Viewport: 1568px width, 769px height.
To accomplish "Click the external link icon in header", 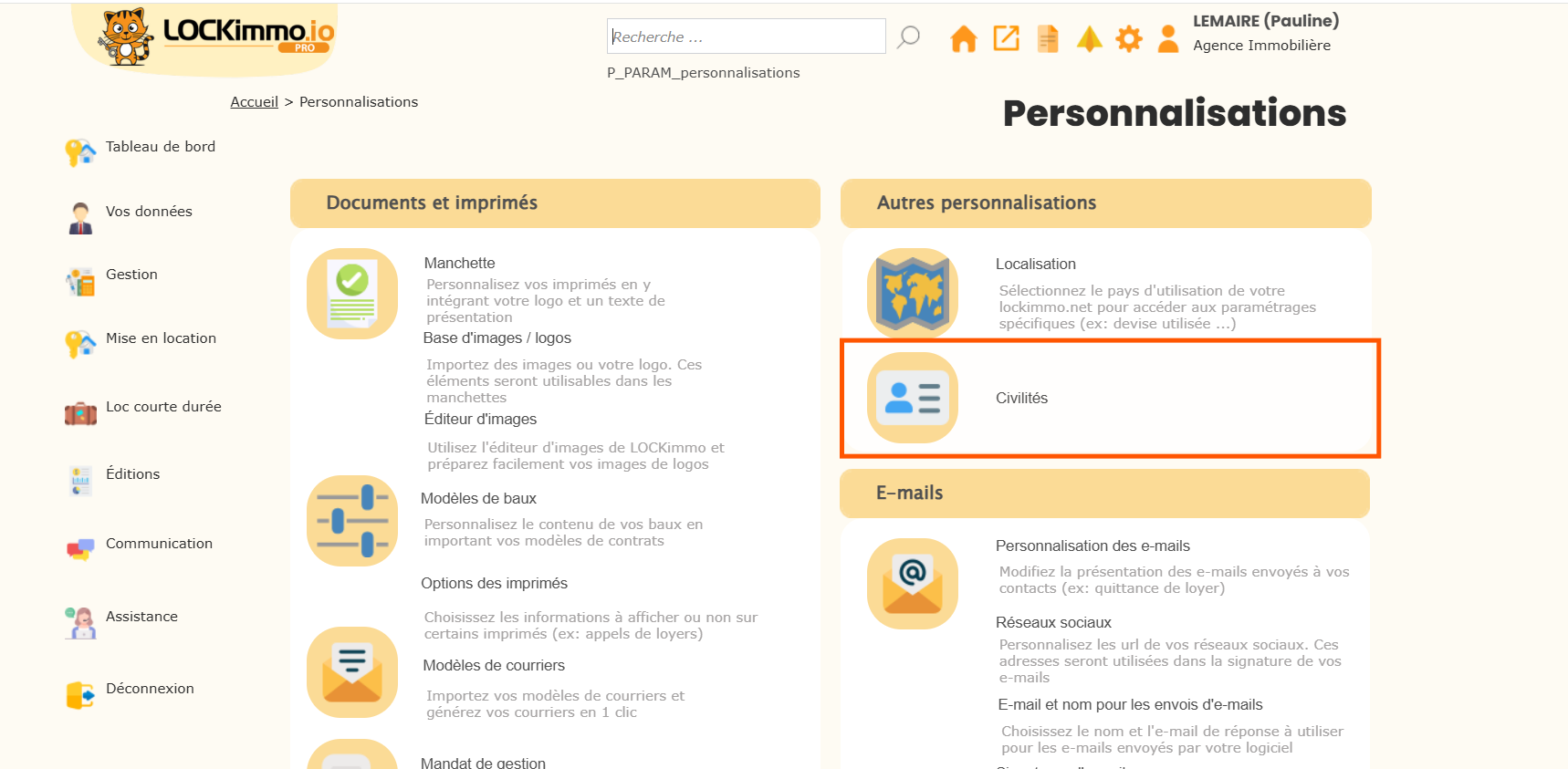I will (x=1006, y=38).
